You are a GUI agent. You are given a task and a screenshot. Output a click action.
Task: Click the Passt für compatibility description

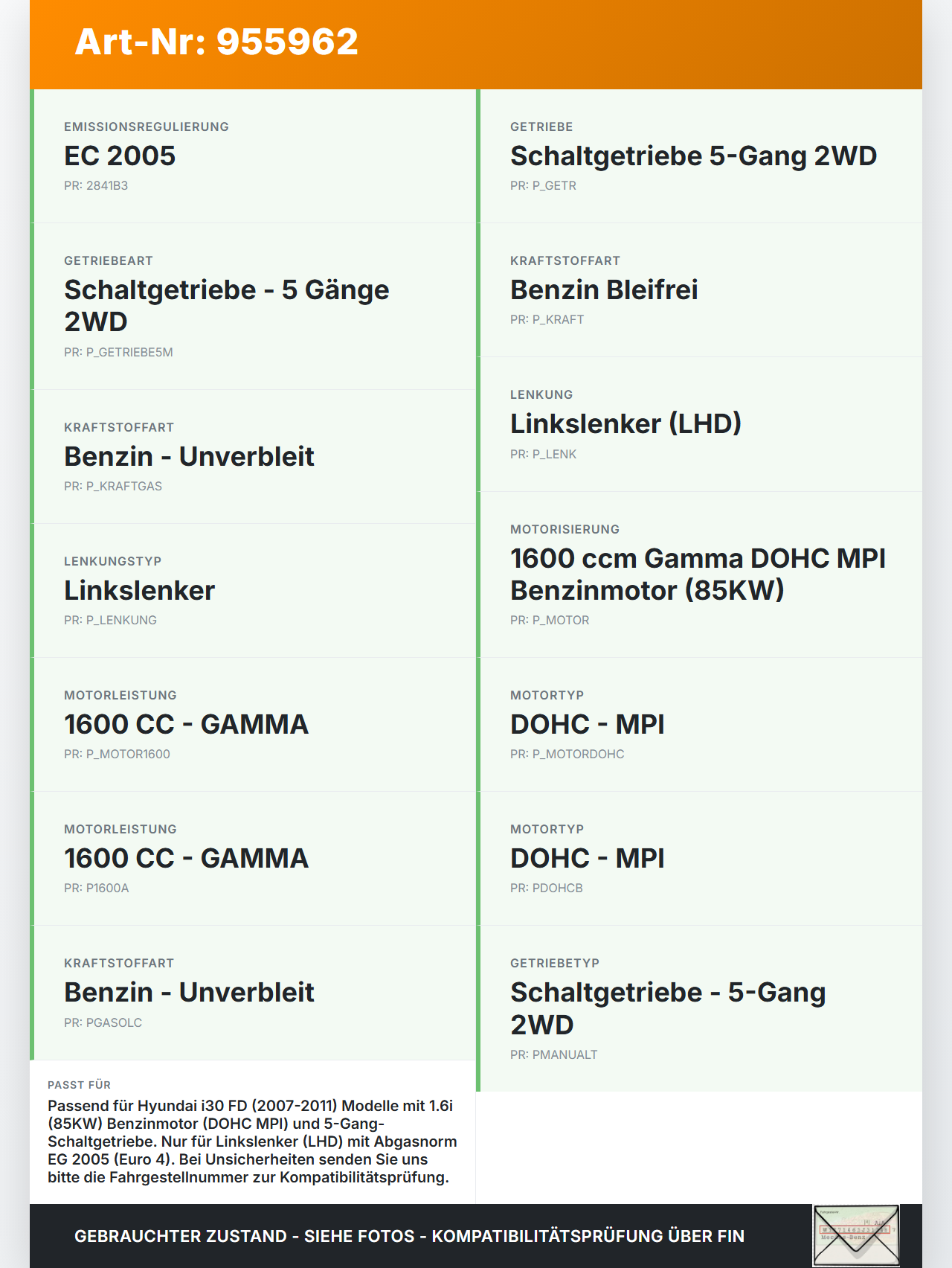[252, 1141]
